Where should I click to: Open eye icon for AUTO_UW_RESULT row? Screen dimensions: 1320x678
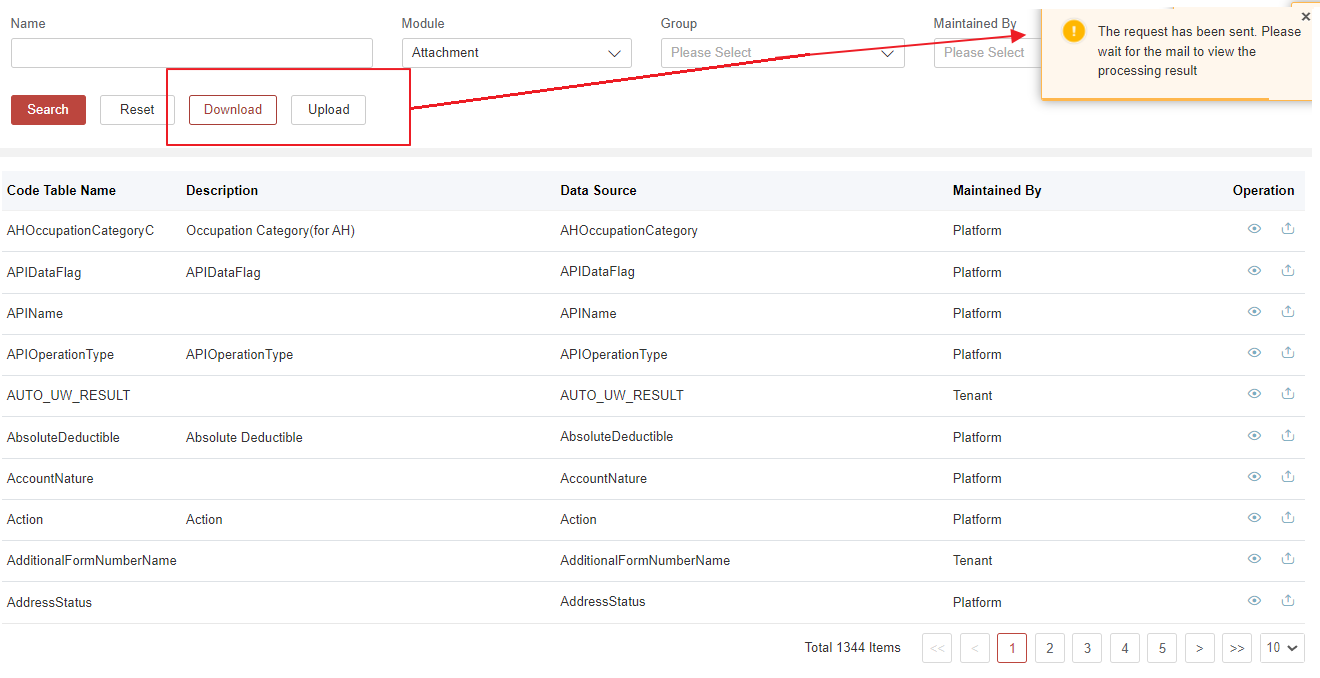pos(1254,394)
